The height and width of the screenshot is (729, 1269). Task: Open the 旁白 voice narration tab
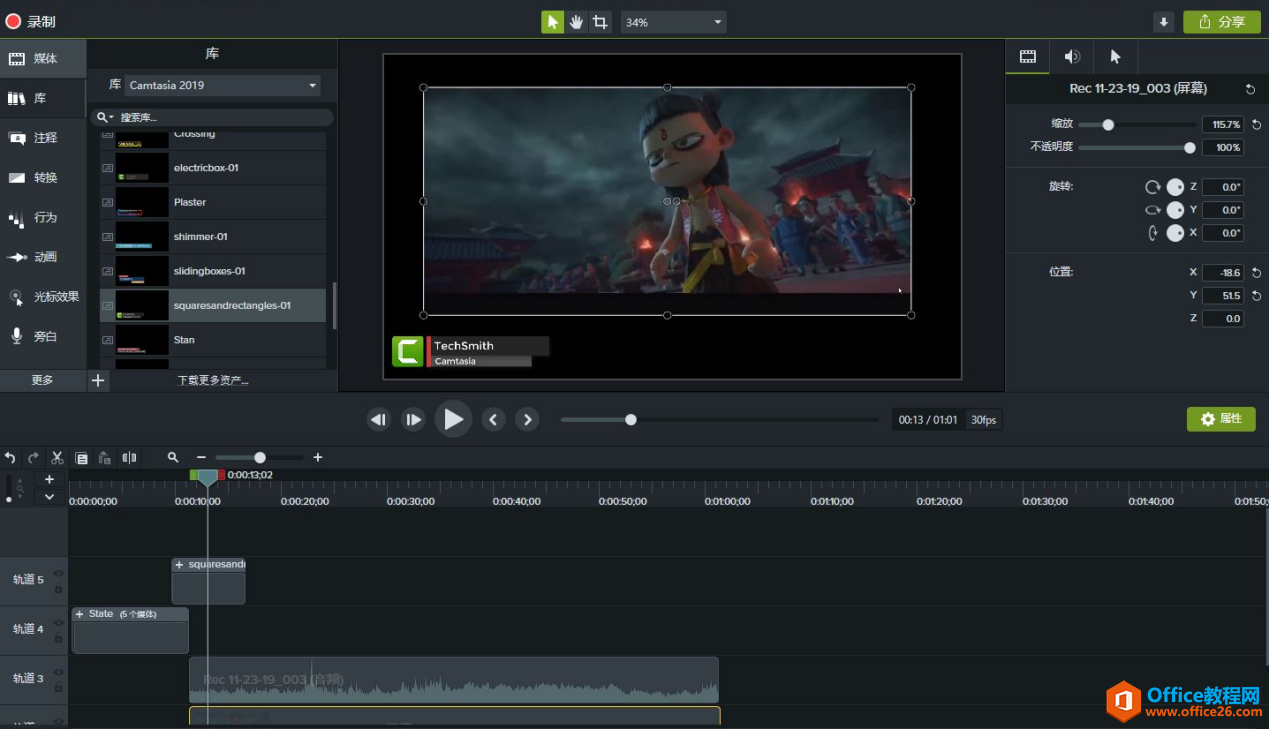click(x=43, y=337)
